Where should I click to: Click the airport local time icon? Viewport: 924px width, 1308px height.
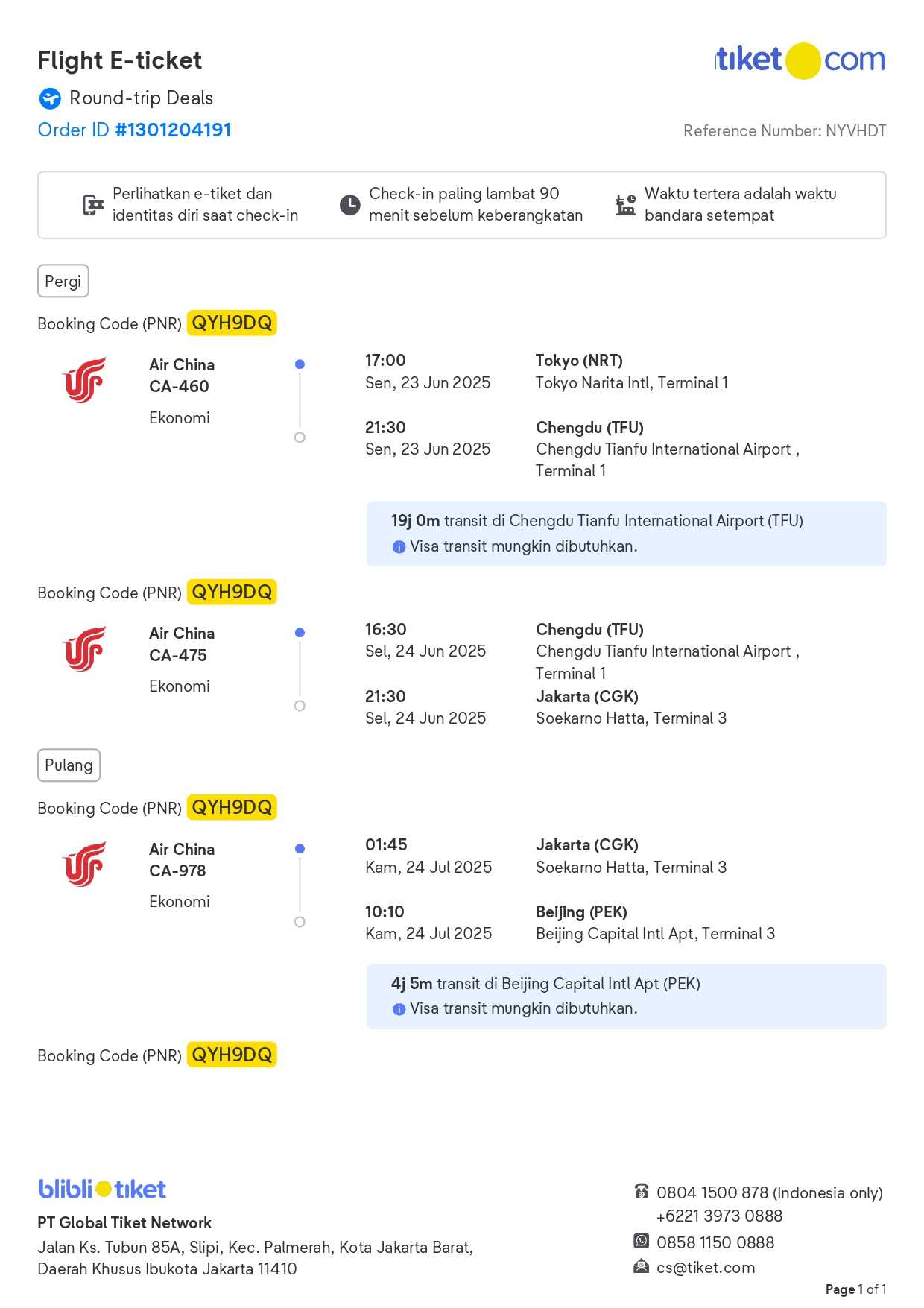click(625, 205)
